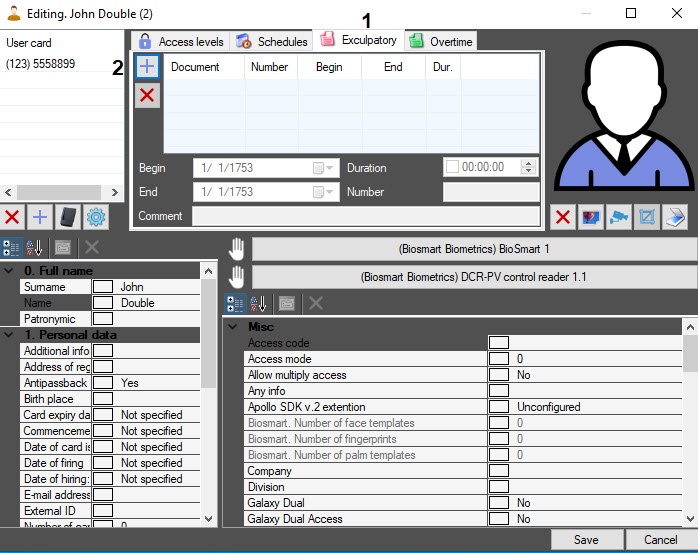The image size is (698, 553).
Task: Switch left property grid to categorized view
Action: click(10, 248)
